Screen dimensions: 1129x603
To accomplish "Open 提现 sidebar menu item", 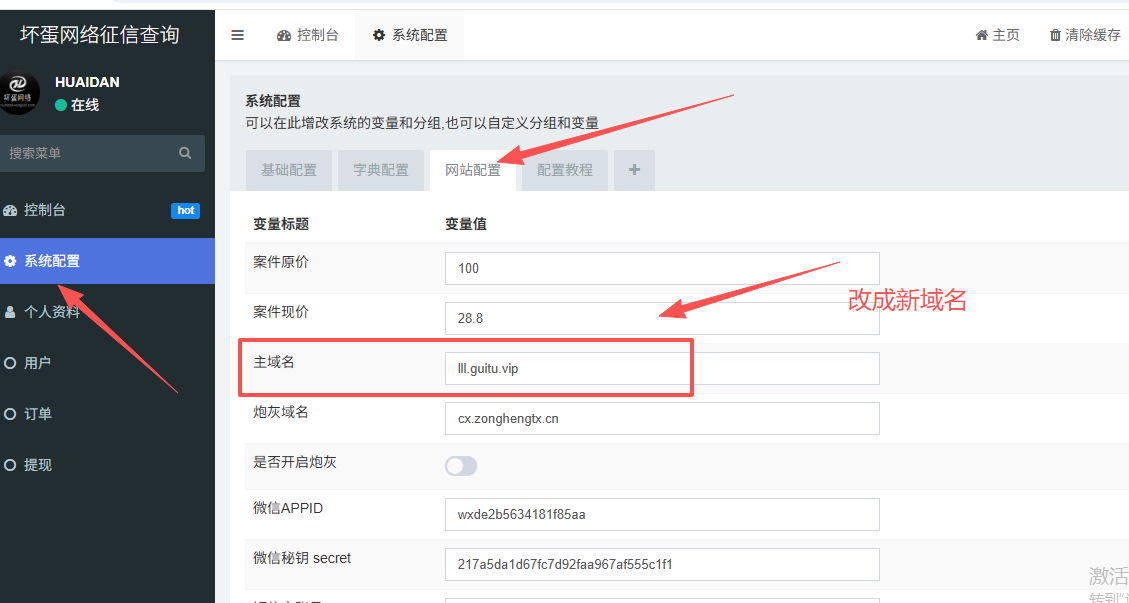I will (38, 465).
